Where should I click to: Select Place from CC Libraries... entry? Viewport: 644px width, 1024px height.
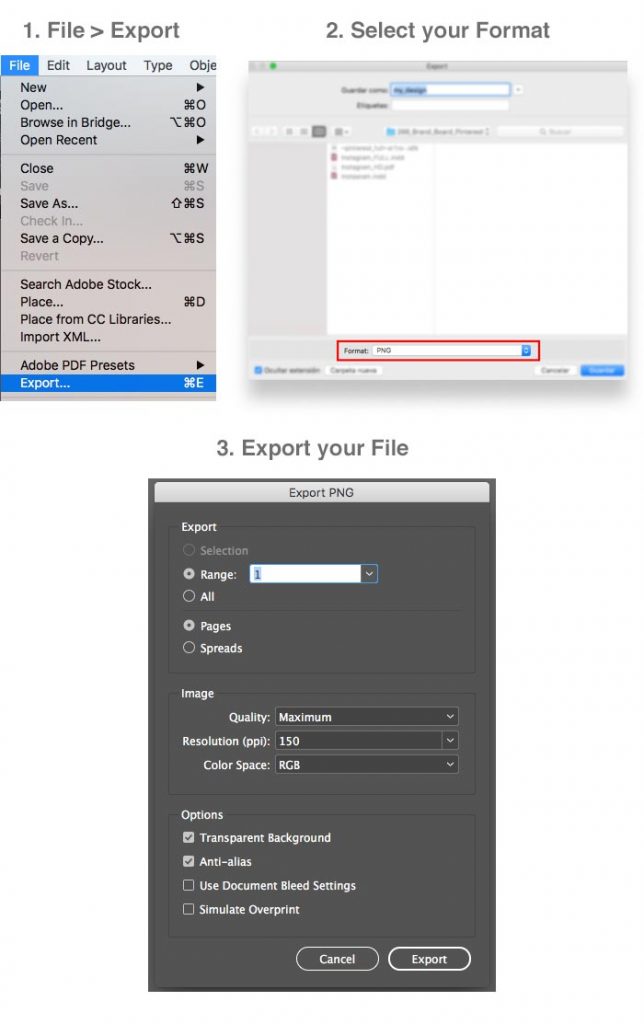[x=108, y=319]
